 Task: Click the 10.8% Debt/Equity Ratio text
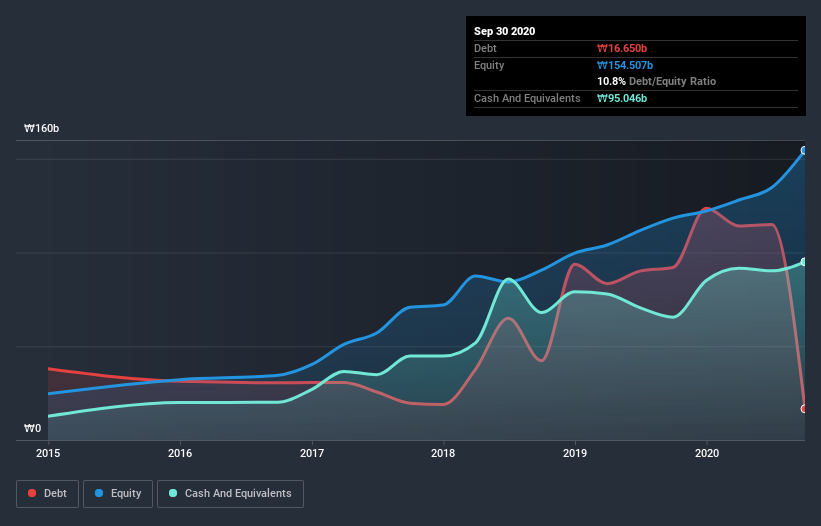click(657, 81)
